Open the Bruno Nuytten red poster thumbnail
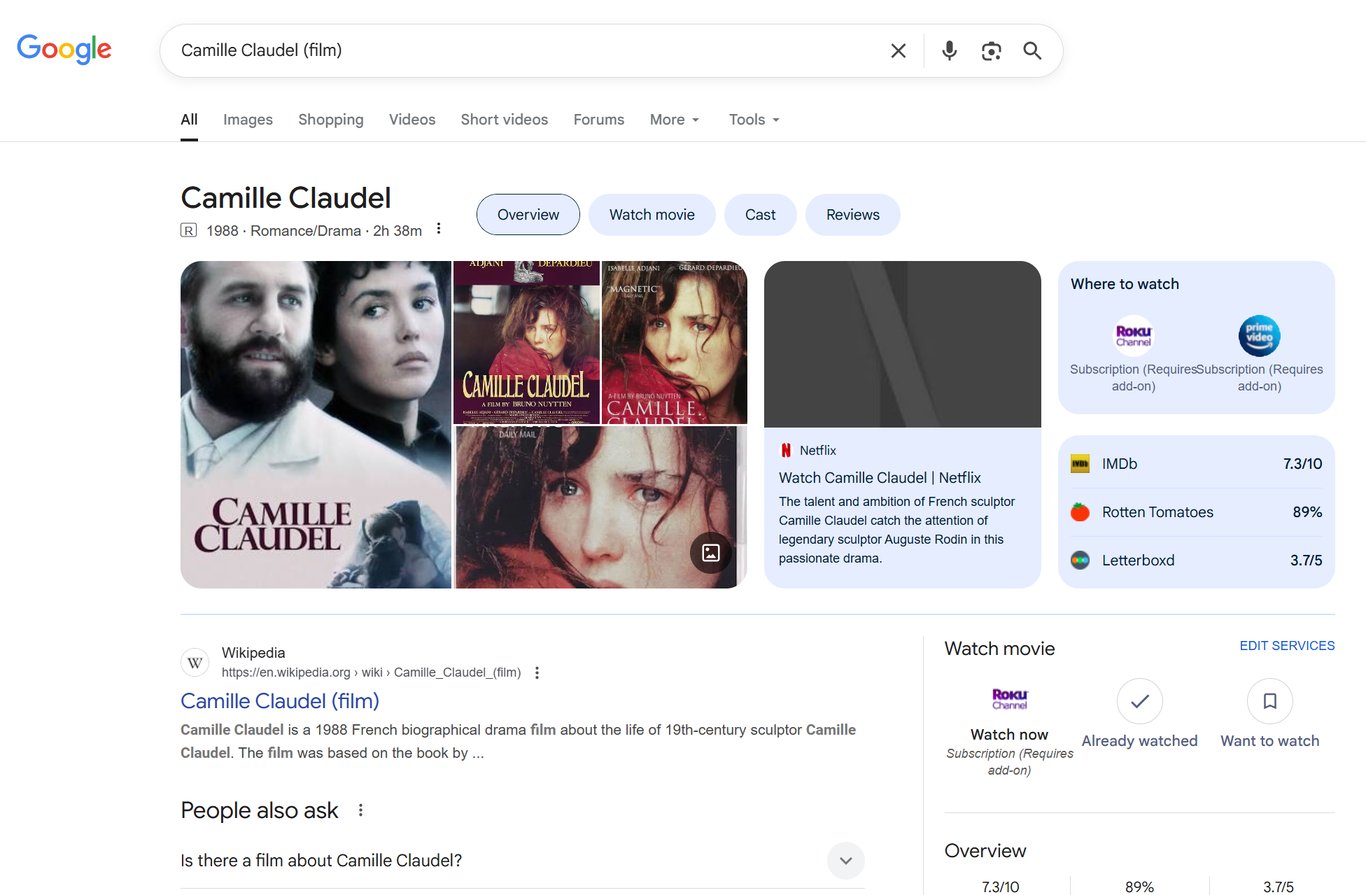The width and height of the screenshot is (1366, 895). click(527, 342)
